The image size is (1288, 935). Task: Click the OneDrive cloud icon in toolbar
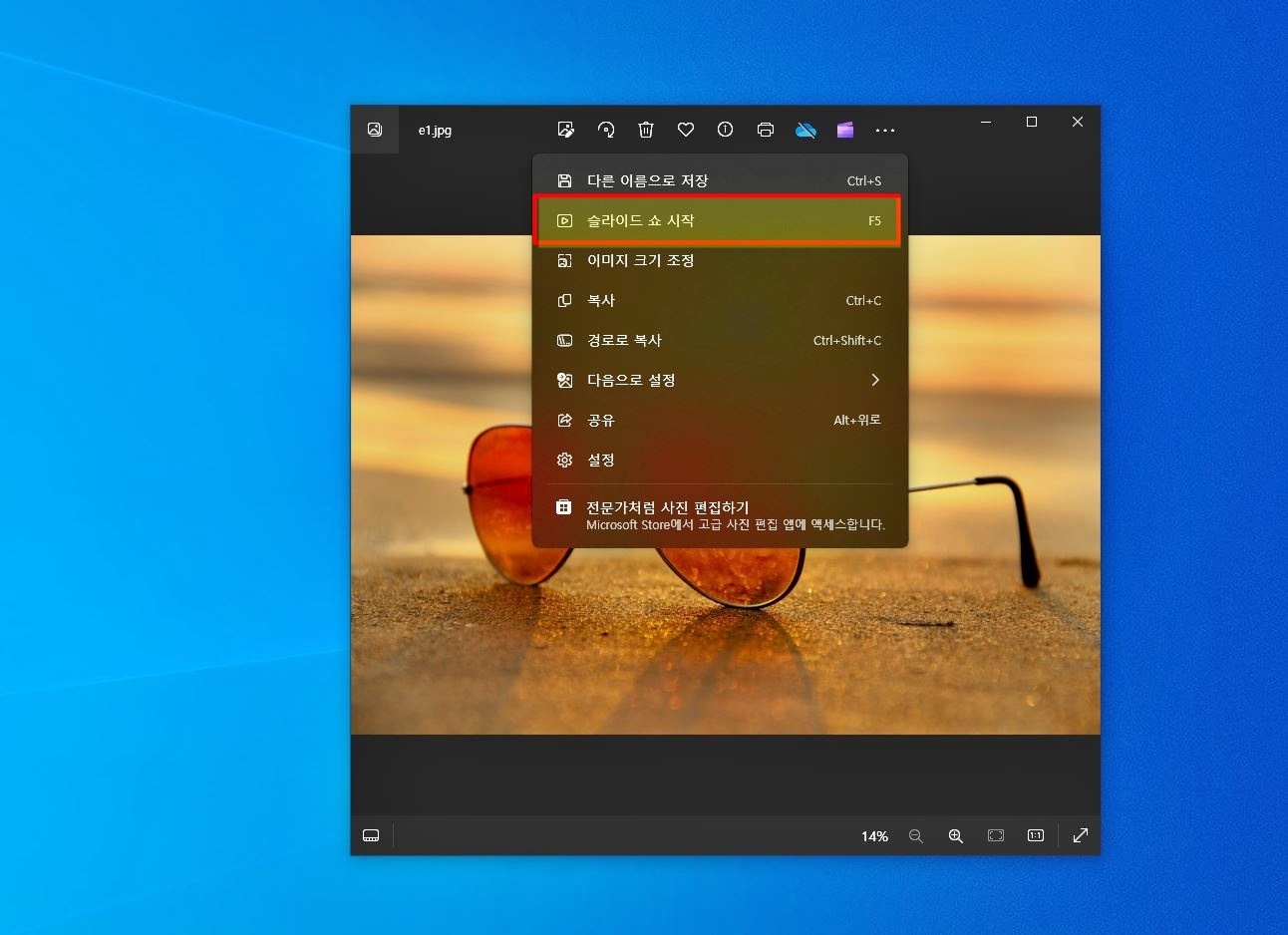[805, 130]
